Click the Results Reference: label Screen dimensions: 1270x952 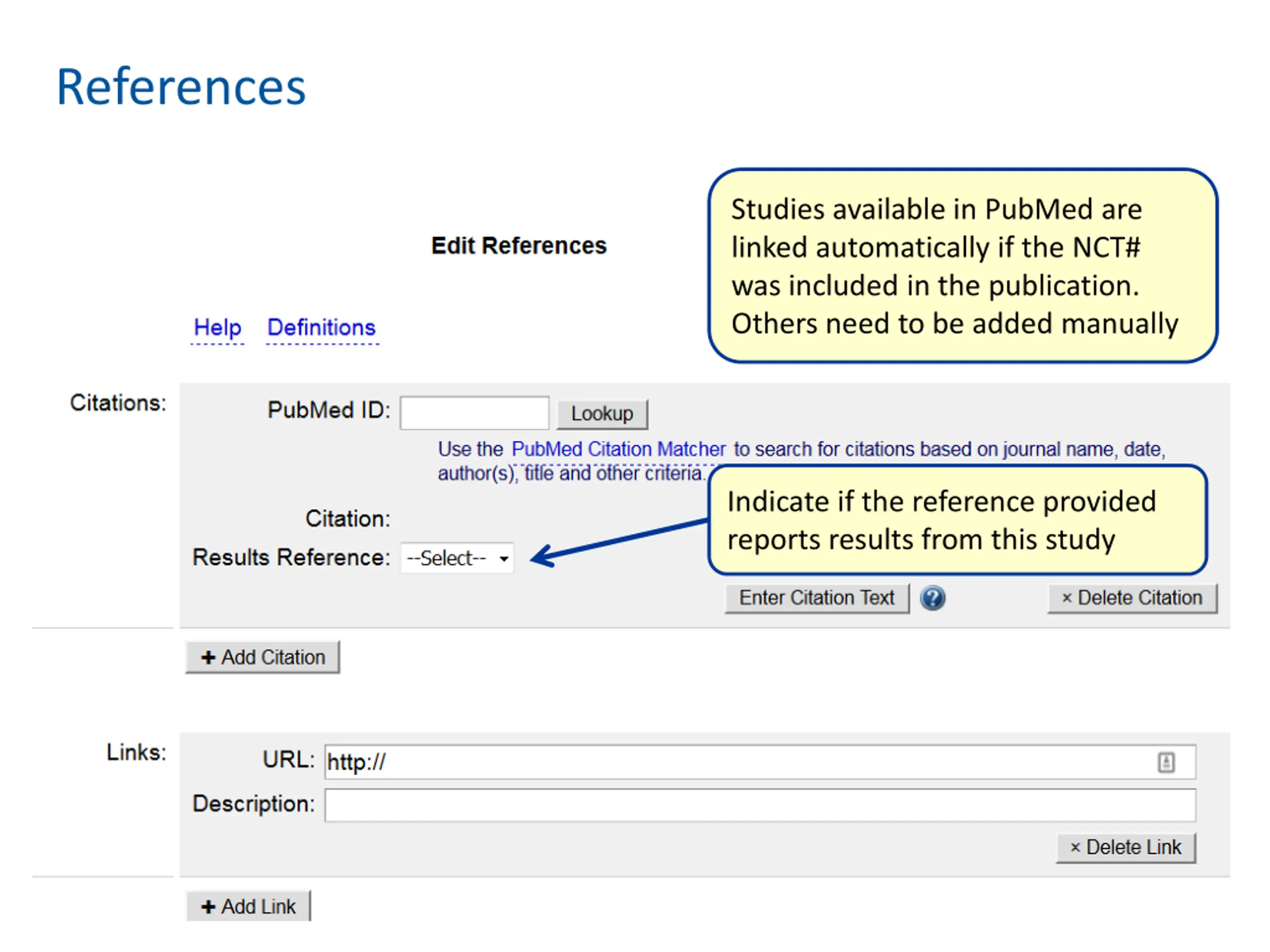291,557
